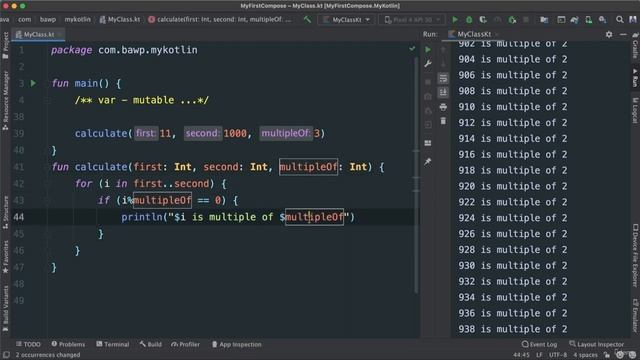
Task: Open Device File Explorer side tab
Action: pos(635,255)
